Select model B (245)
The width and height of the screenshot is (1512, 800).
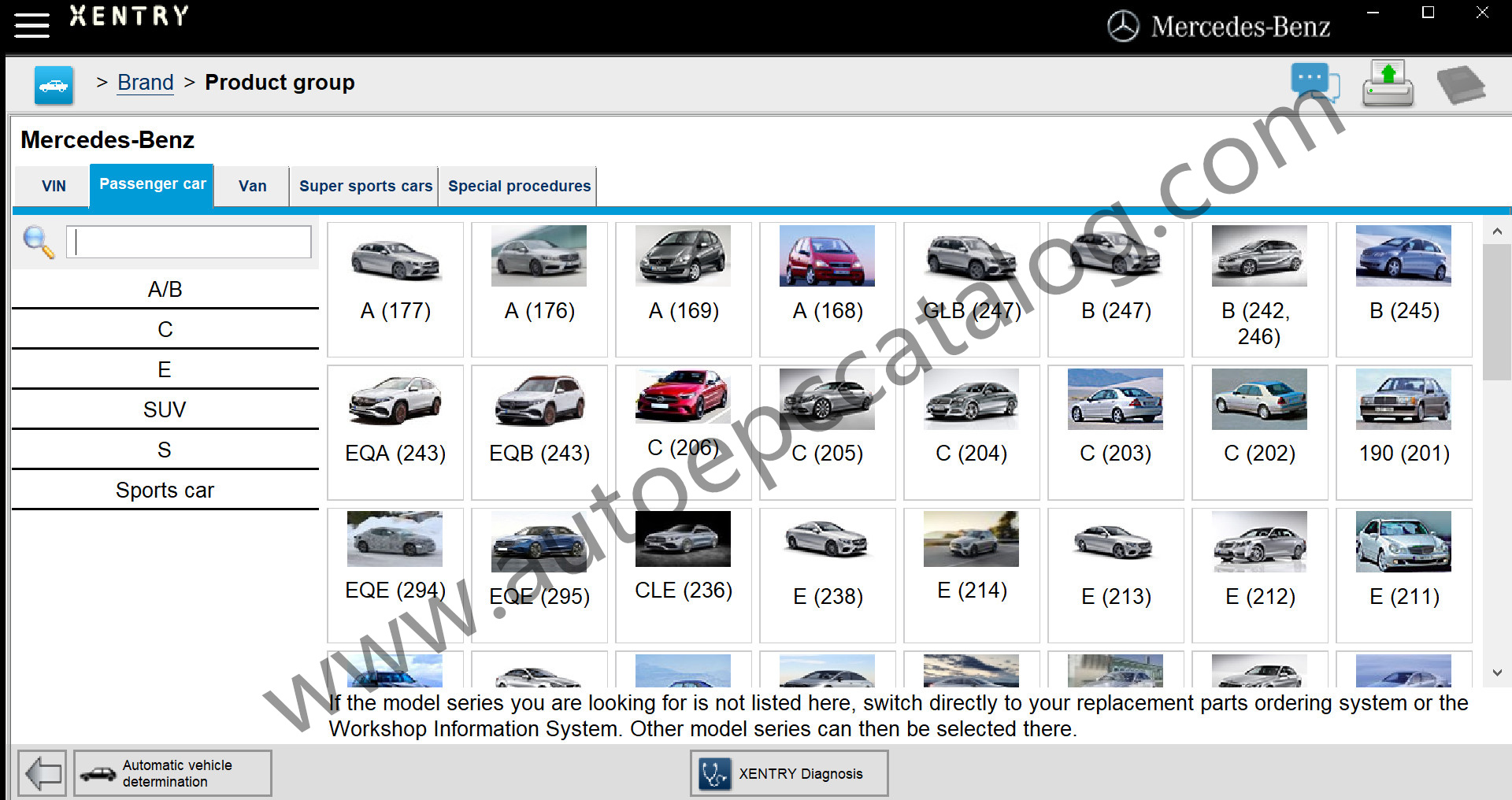tap(1404, 290)
